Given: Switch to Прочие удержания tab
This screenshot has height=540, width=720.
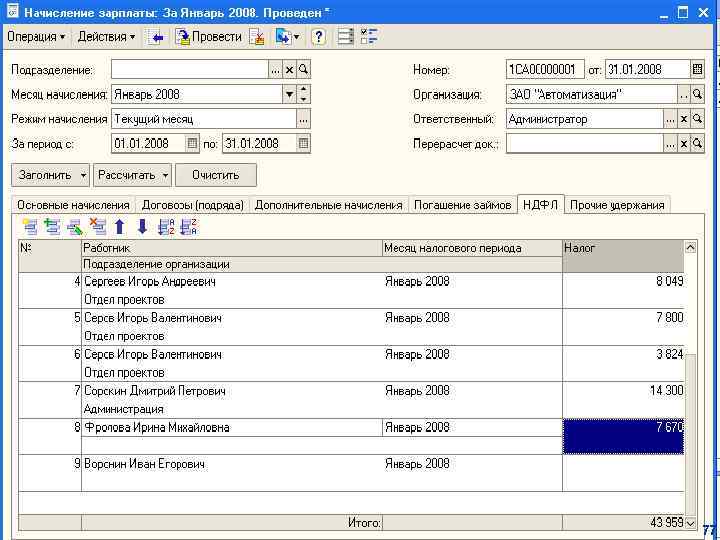Looking at the screenshot, I should 617,205.
